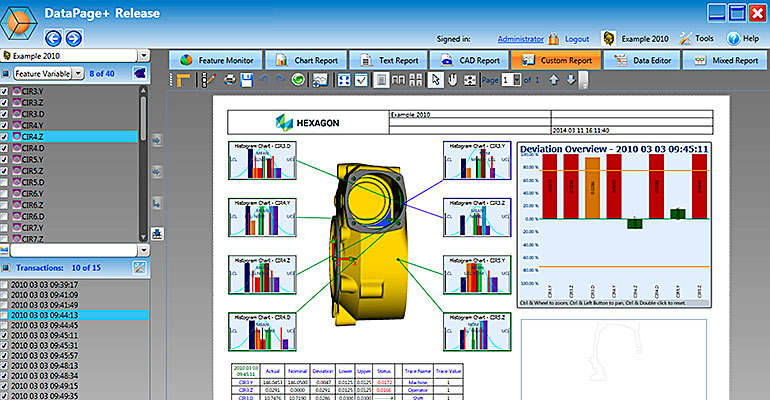Viewport: 770px width, 400px height.
Task: Click the feature list scrollbar thumb
Action: point(143,118)
